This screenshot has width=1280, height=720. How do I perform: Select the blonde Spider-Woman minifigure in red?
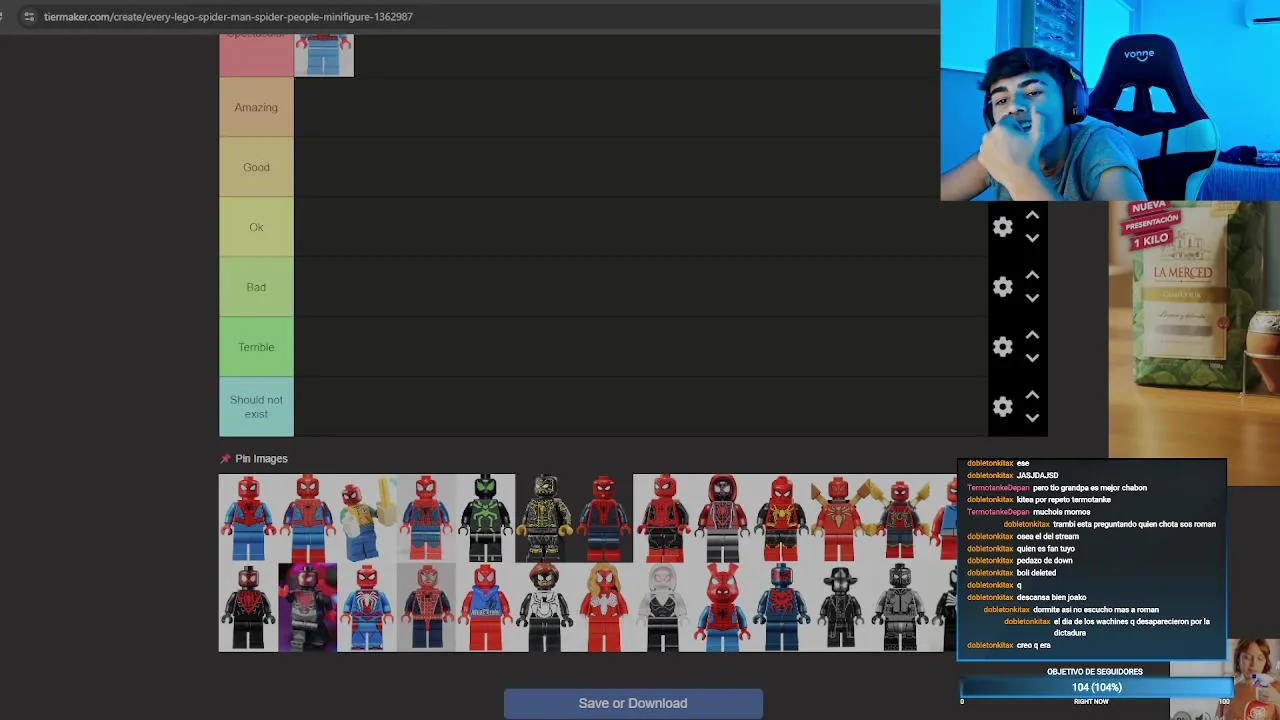click(x=603, y=607)
